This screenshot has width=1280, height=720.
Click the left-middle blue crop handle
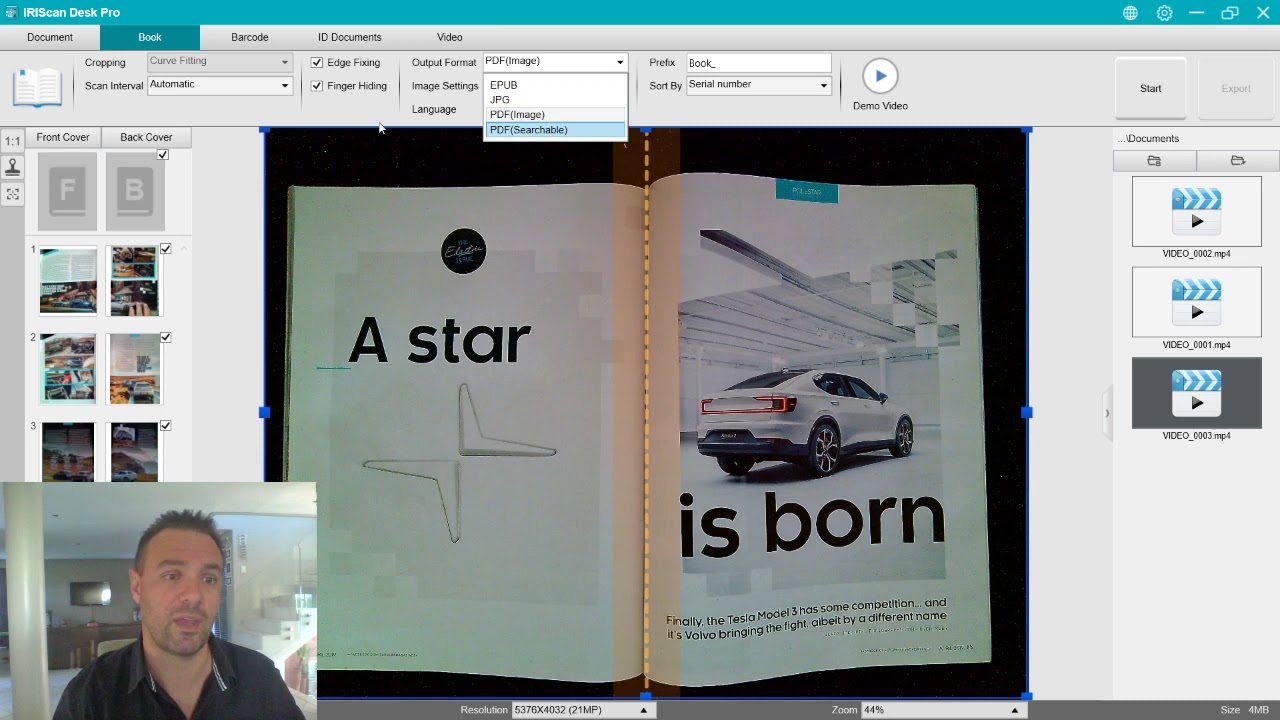coord(265,412)
